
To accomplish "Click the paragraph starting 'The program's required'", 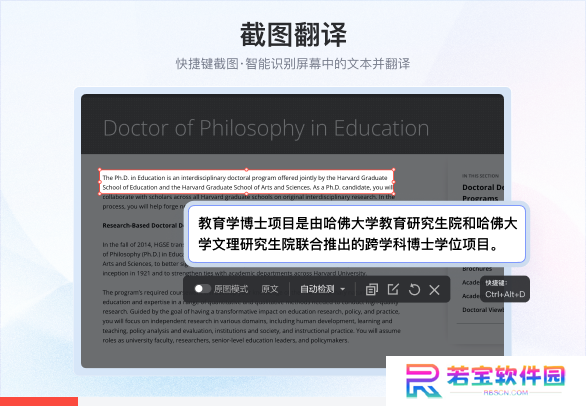I will point(252,316).
